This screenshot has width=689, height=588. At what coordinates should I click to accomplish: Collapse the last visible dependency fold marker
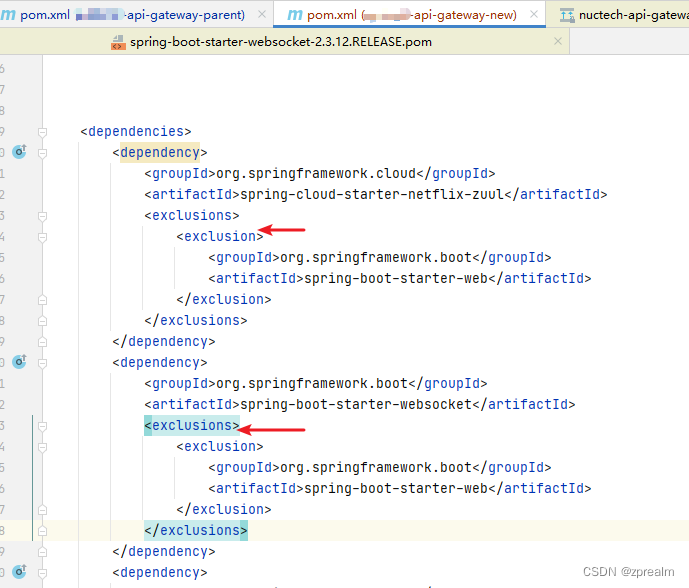click(43, 573)
